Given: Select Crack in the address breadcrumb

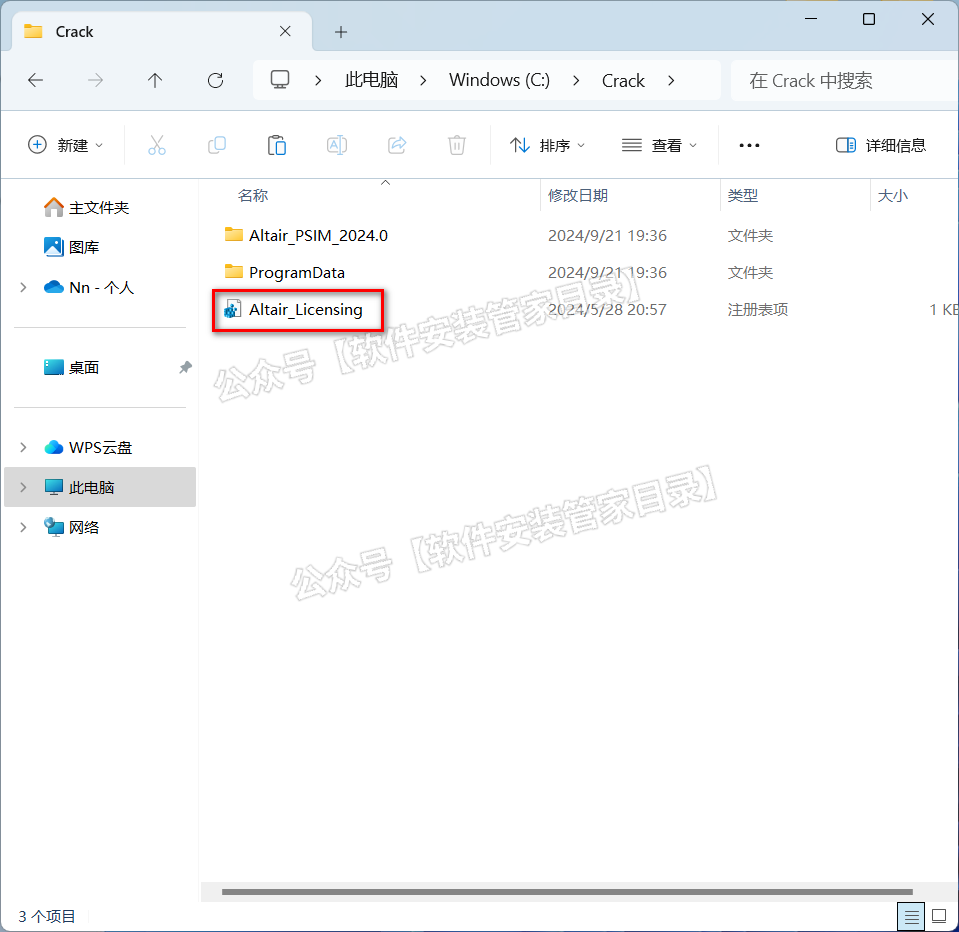Looking at the screenshot, I should coord(623,81).
